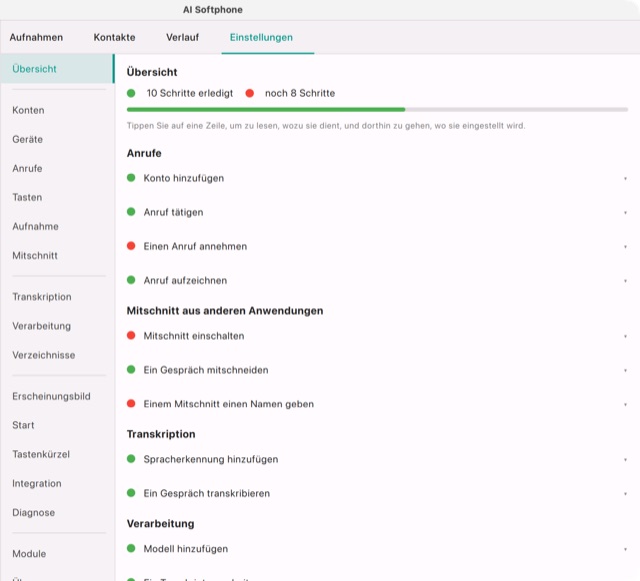Open Module in the sidebar
The image size is (640, 581).
(x=29, y=554)
